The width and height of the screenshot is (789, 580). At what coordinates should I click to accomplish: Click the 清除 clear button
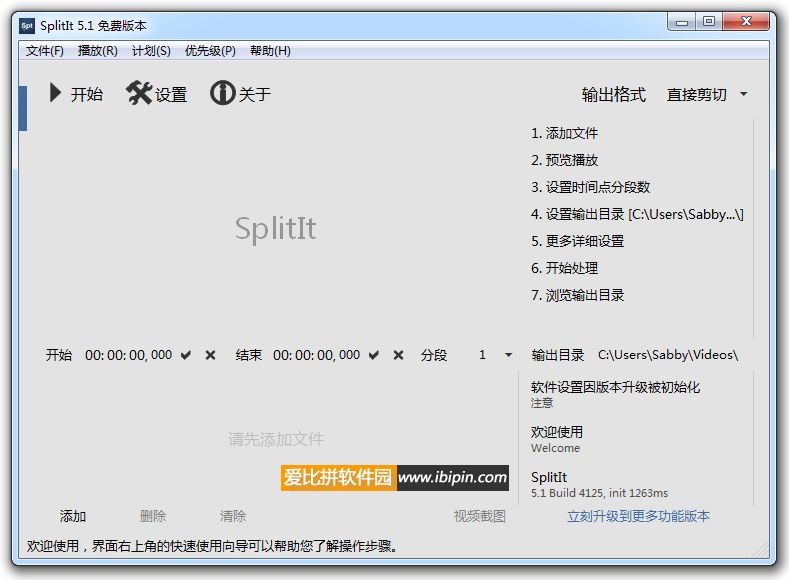pyautogui.click(x=233, y=516)
